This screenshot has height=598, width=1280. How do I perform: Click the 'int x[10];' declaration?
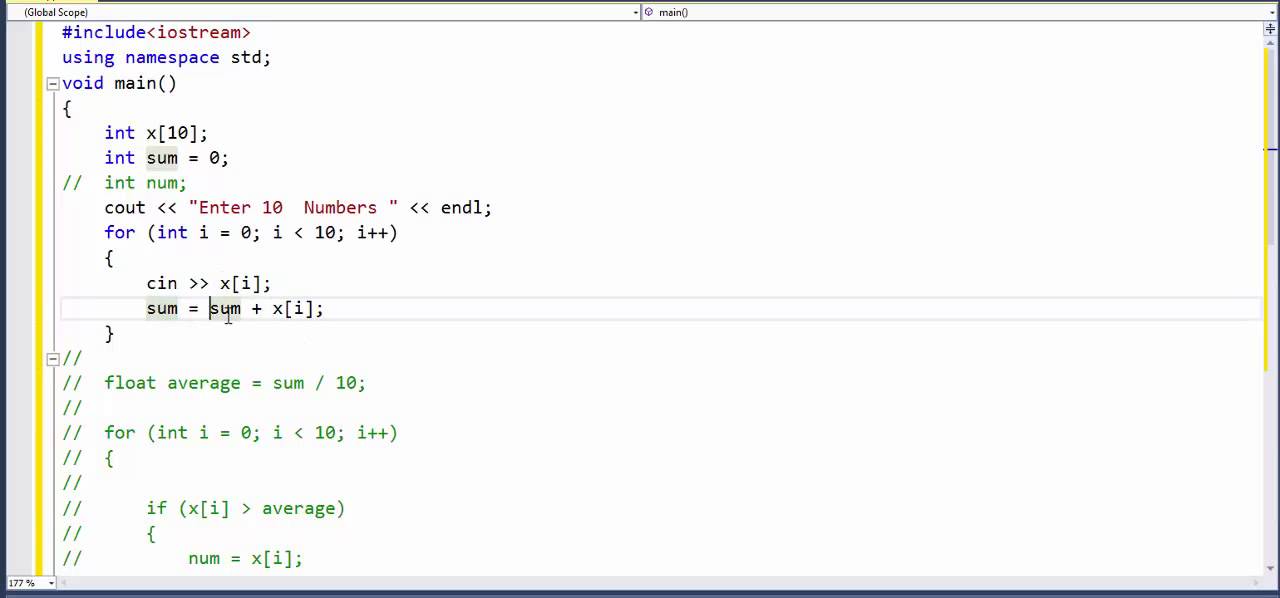pos(156,133)
